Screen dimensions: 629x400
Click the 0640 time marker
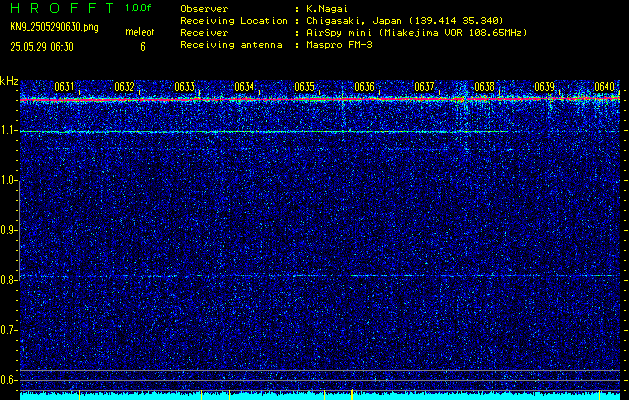(x=604, y=87)
